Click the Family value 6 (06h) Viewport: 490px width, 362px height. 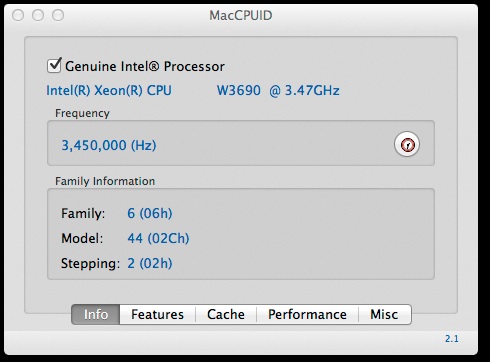150,213
